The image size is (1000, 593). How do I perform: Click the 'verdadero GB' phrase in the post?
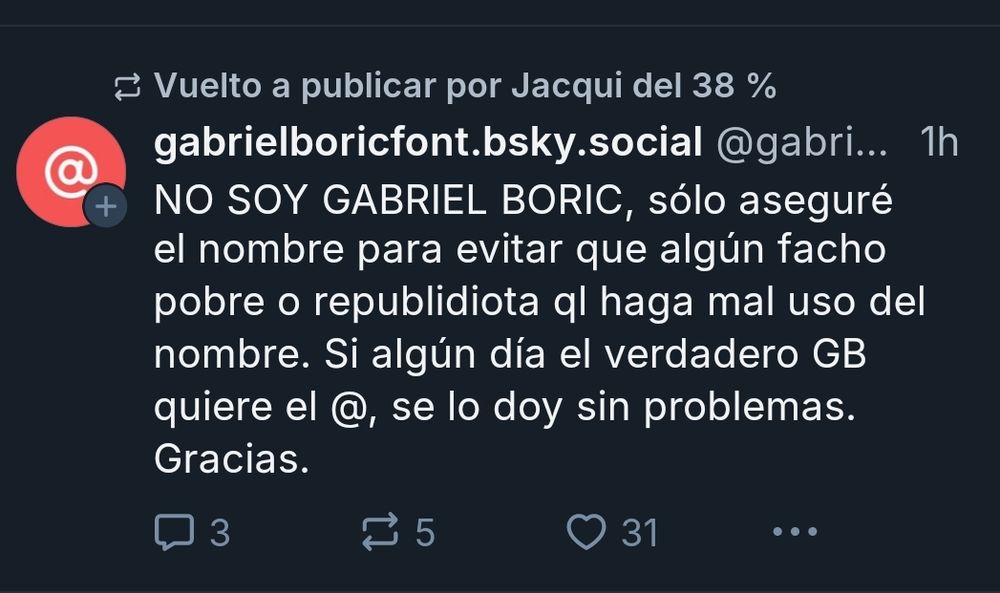tap(735, 354)
